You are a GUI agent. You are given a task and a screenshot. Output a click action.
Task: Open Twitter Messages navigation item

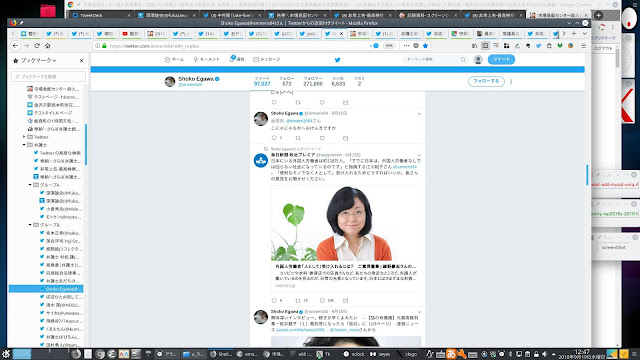pos(267,60)
